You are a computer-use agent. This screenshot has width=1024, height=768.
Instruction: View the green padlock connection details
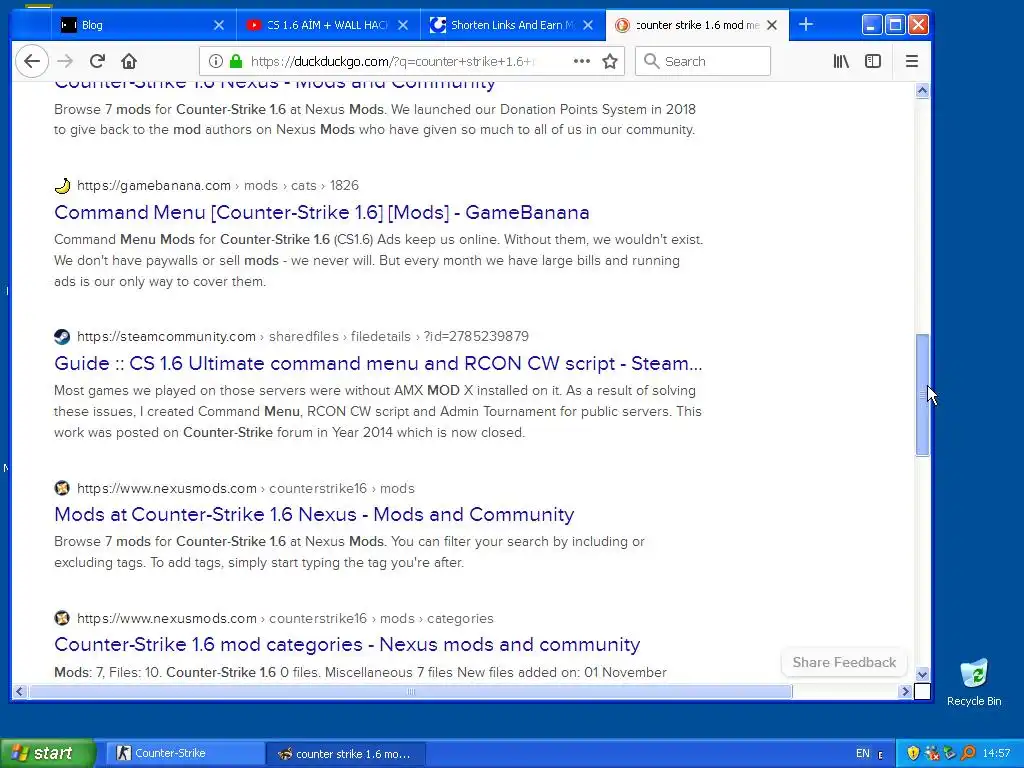click(236, 61)
